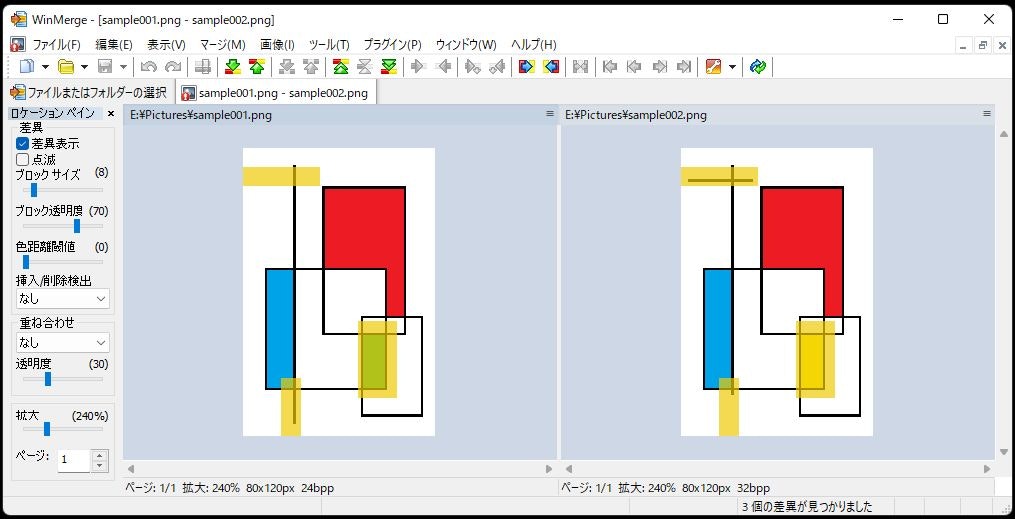Copy difference to the left
Image resolution: width=1015 pixels, height=519 pixels.
tap(443, 66)
